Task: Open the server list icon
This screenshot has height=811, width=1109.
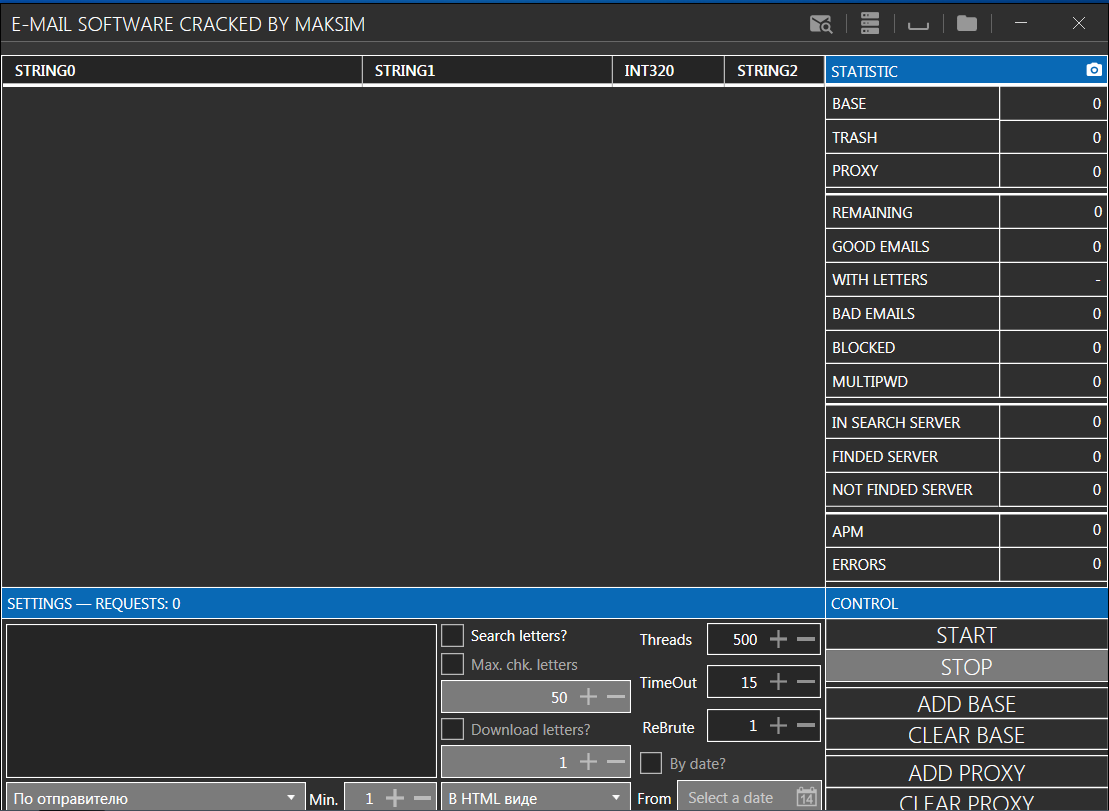Action: pos(869,23)
